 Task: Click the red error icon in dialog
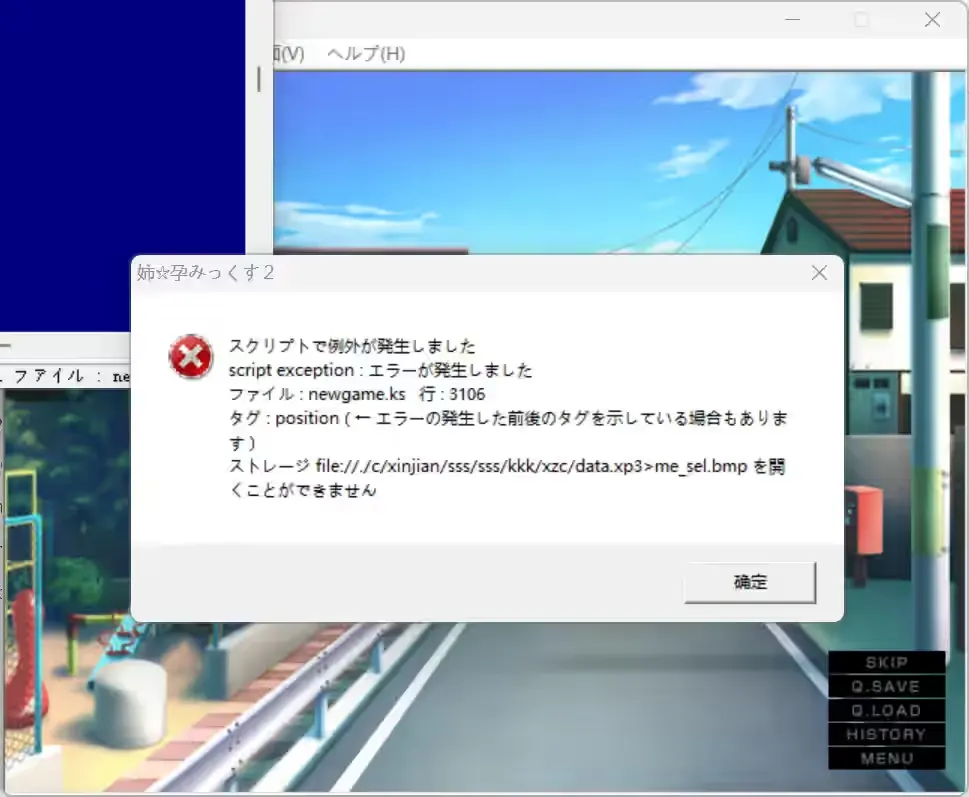191,357
